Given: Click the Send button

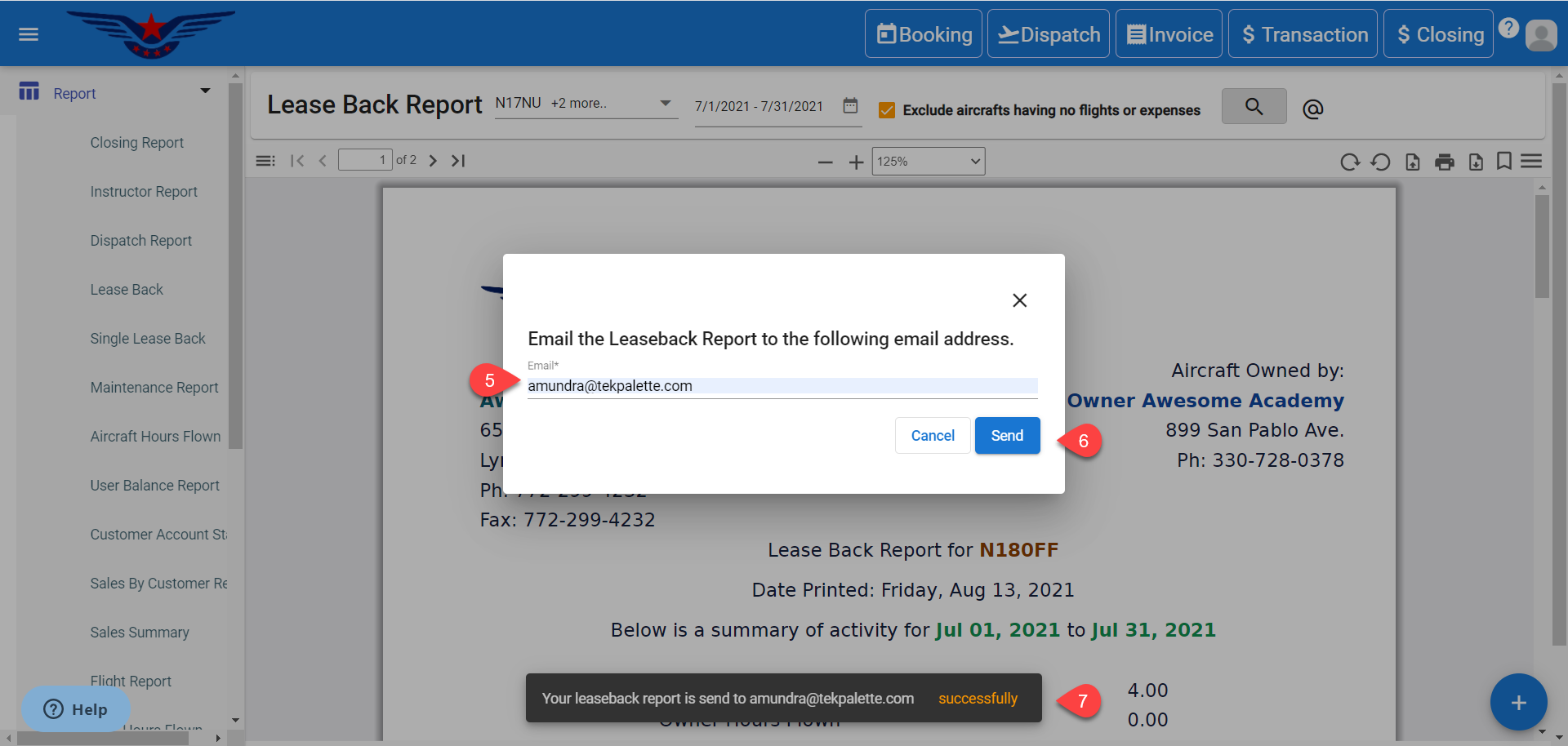Looking at the screenshot, I should [x=1007, y=436].
